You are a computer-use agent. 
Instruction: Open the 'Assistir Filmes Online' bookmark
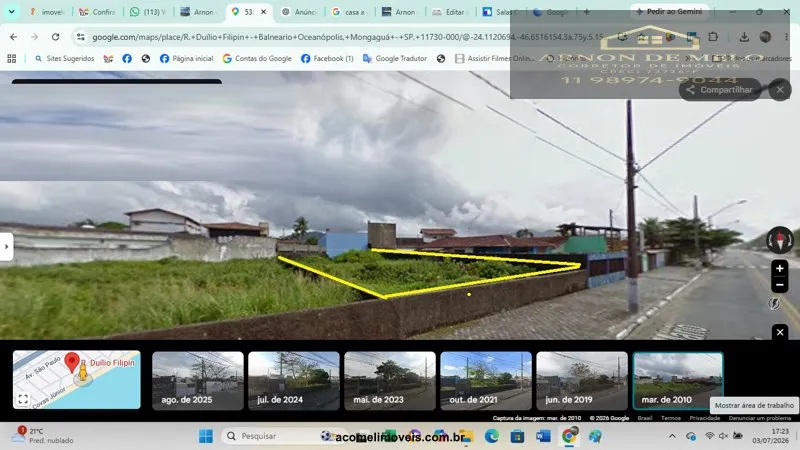pyautogui.click(x=495, y=59)
